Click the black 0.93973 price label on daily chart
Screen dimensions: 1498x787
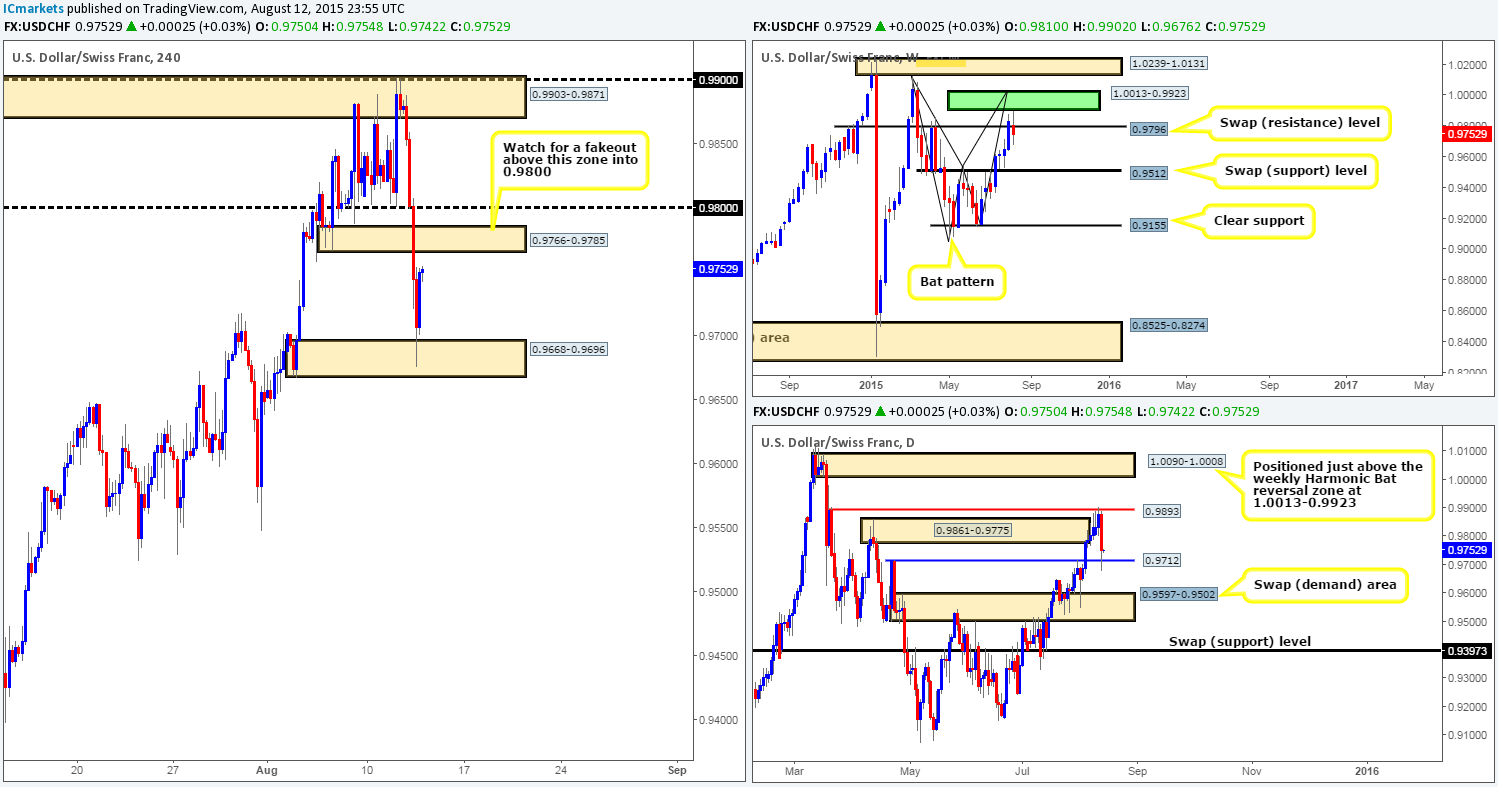pyautogui.click(x=1465, y=651)
